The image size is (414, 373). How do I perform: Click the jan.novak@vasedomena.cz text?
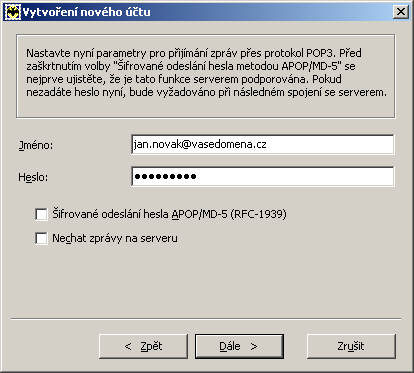tap(200, 144)
